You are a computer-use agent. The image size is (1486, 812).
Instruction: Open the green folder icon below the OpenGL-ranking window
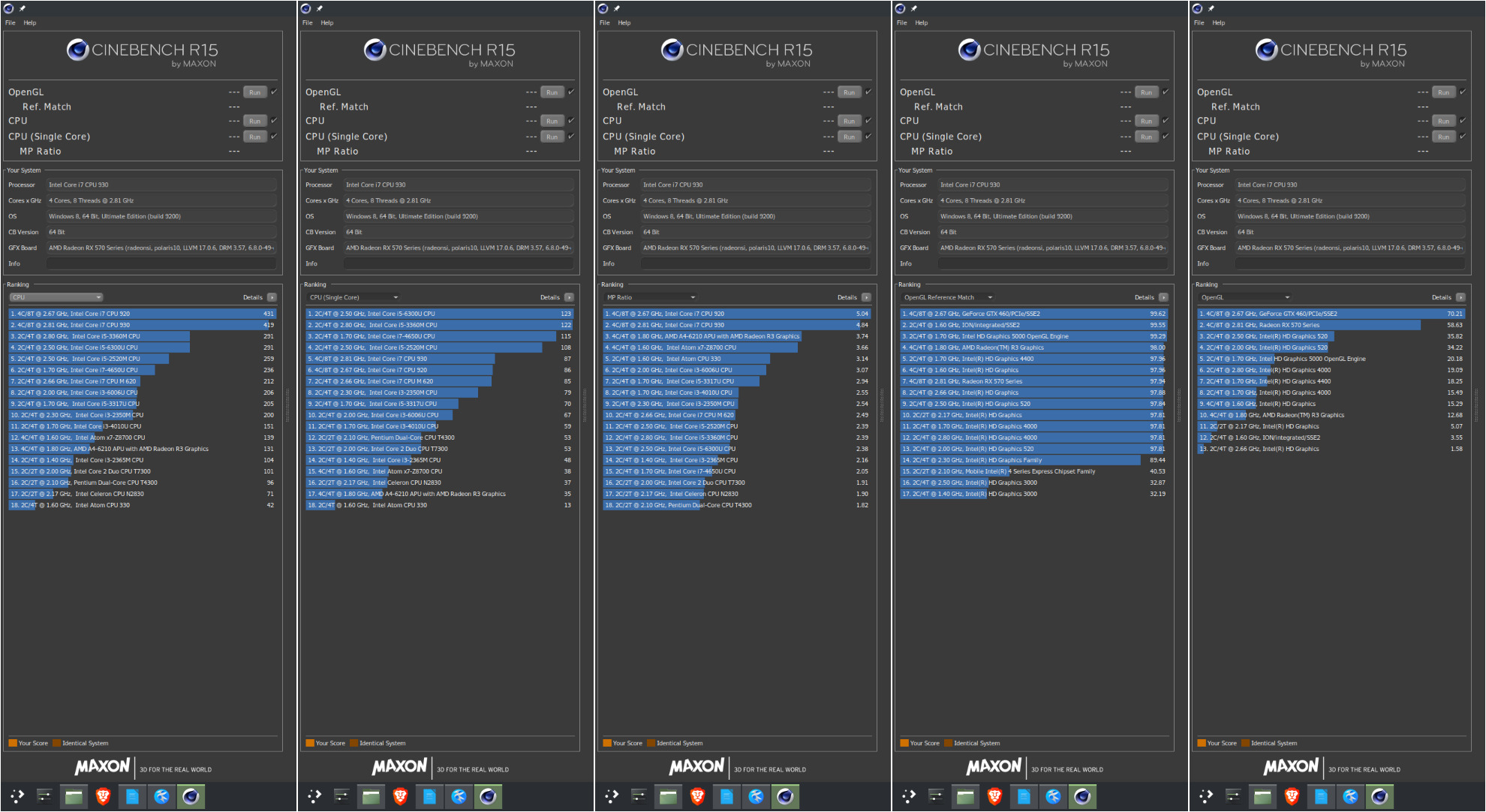tap(1262, 796)
